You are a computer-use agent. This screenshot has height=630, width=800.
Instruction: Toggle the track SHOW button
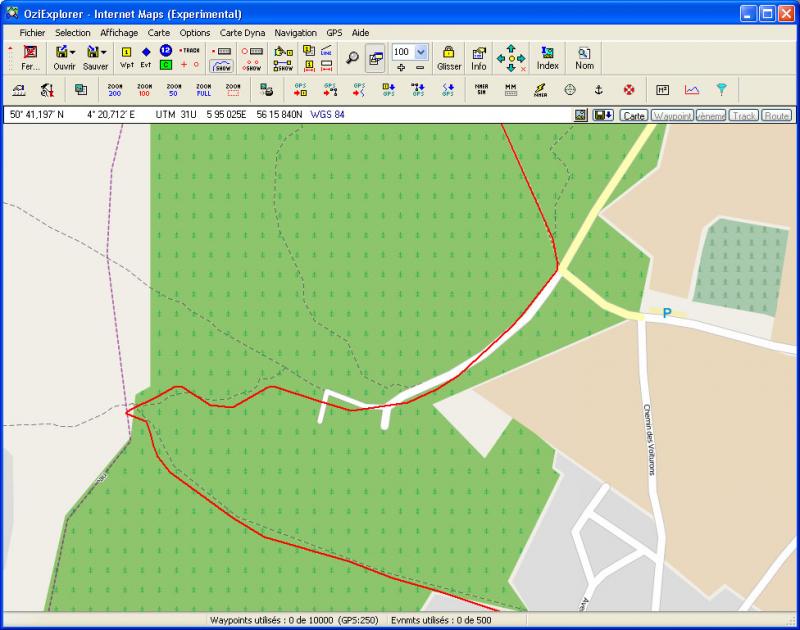pyautogui.click(x=222, y=66)
